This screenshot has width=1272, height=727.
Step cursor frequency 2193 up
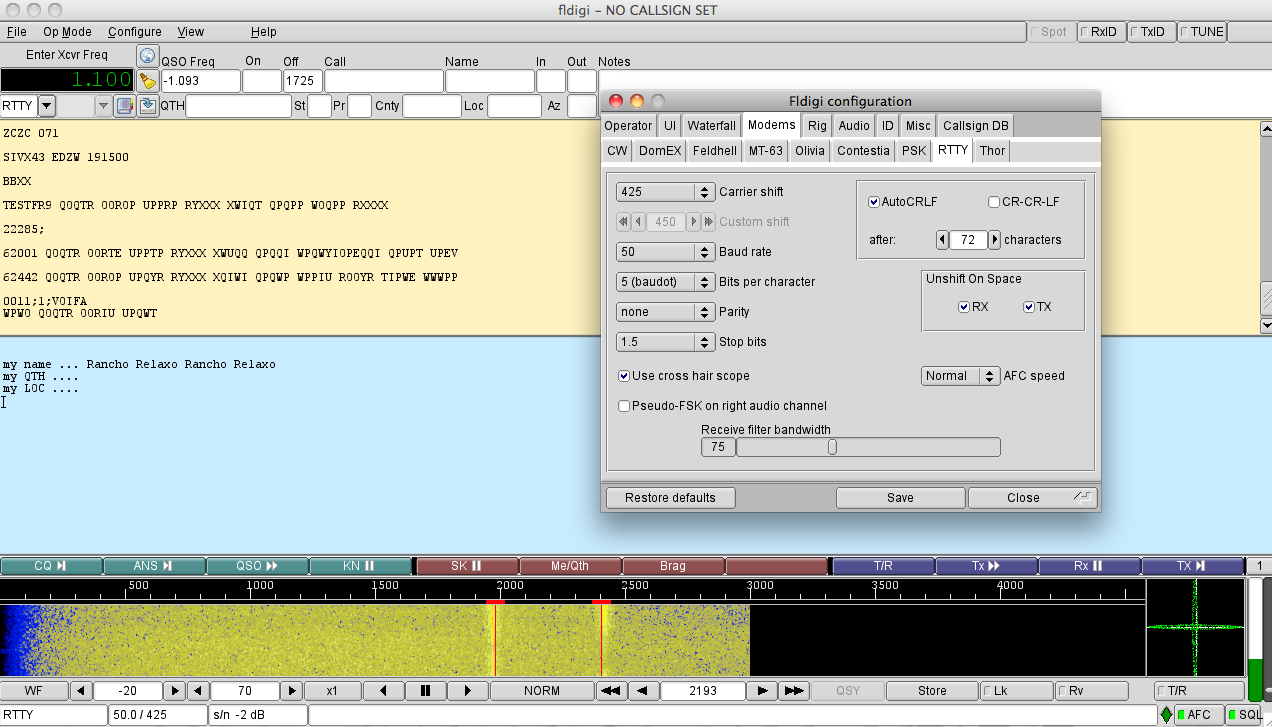[x=763, y=691]
